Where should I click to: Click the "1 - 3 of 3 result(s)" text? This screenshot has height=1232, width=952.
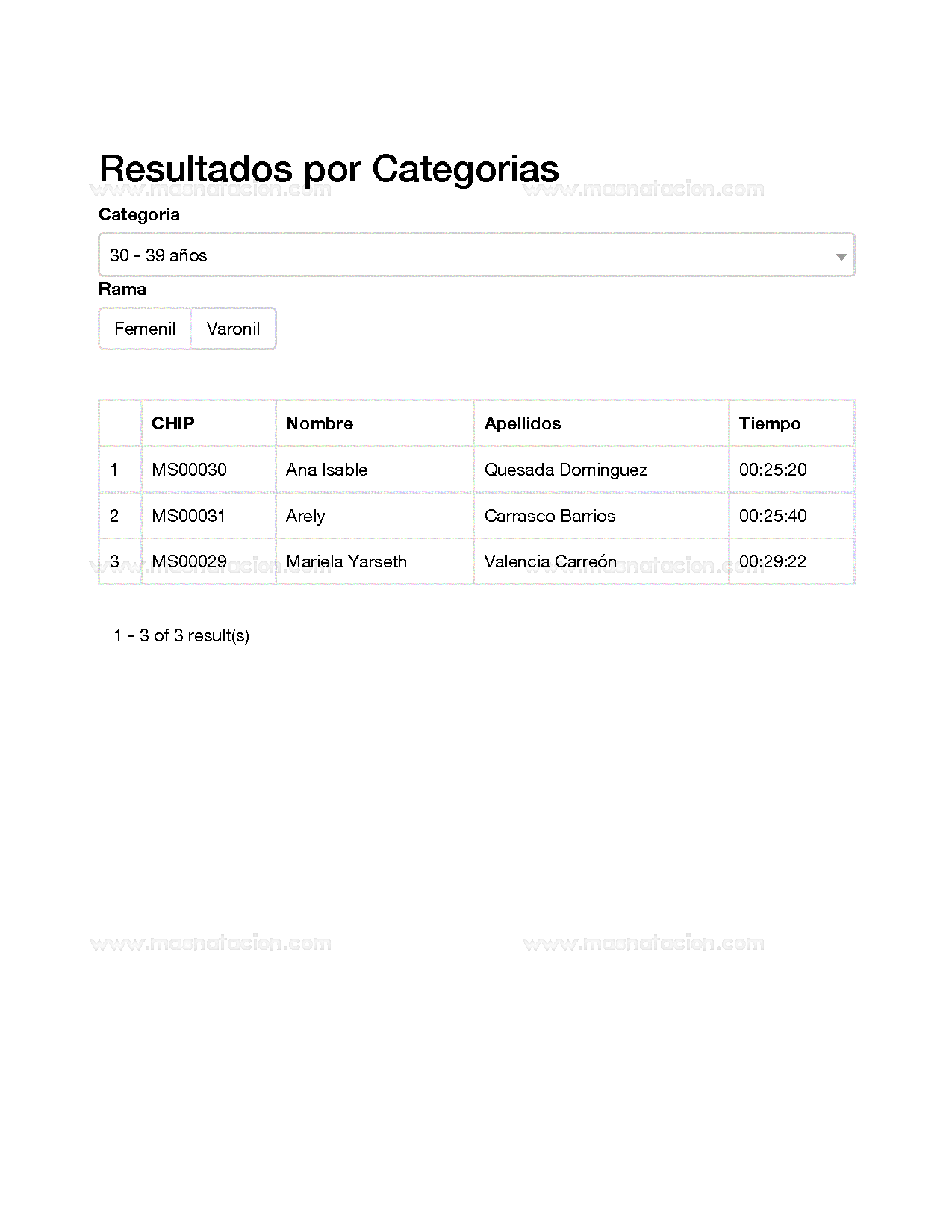tap(181, 635)
